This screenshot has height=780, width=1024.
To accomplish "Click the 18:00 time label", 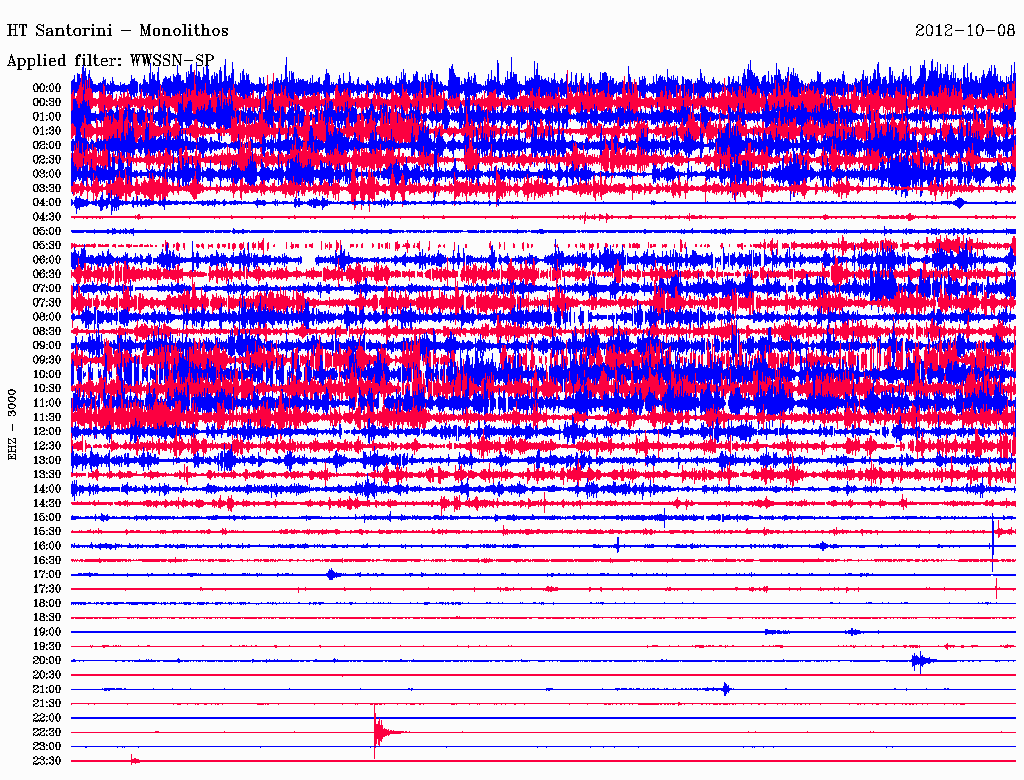I will point(47,604).
